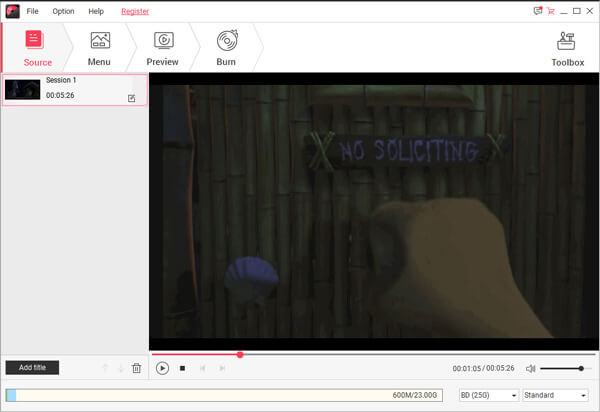The width and height of the screenshot is (600, 412).
Task: Move title down with arrow icon
Action: click(x=121, y=368)
